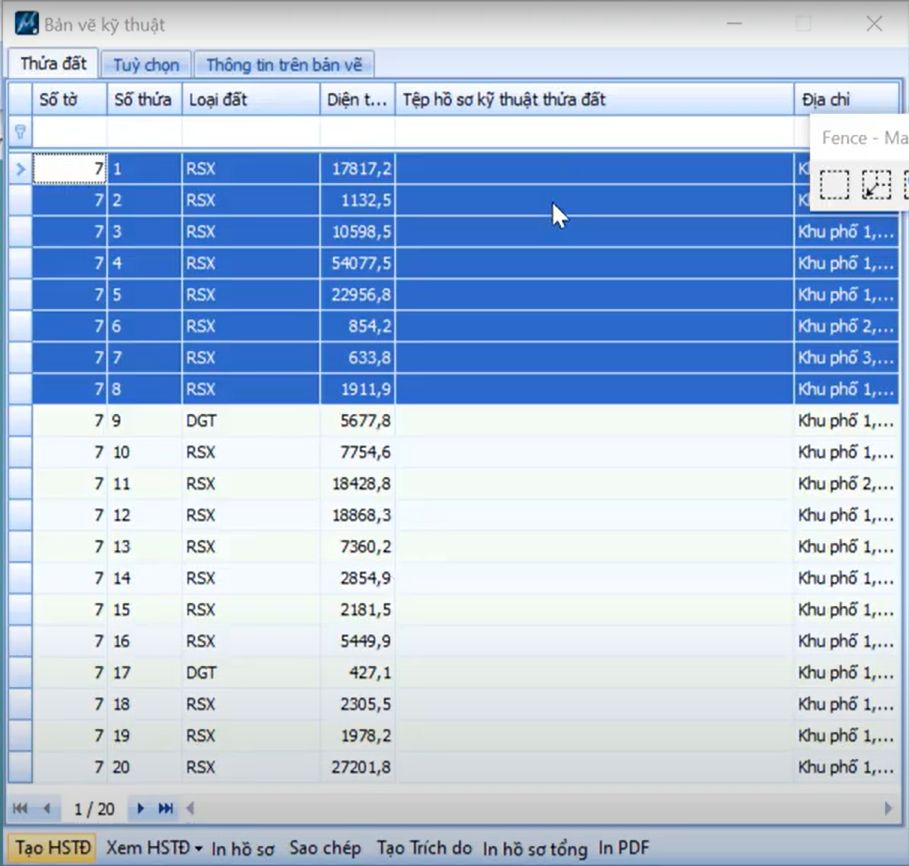Click the application logo in title bar
Image resolution: width=909 pixels, height=866 pixels.
[26, 23]
